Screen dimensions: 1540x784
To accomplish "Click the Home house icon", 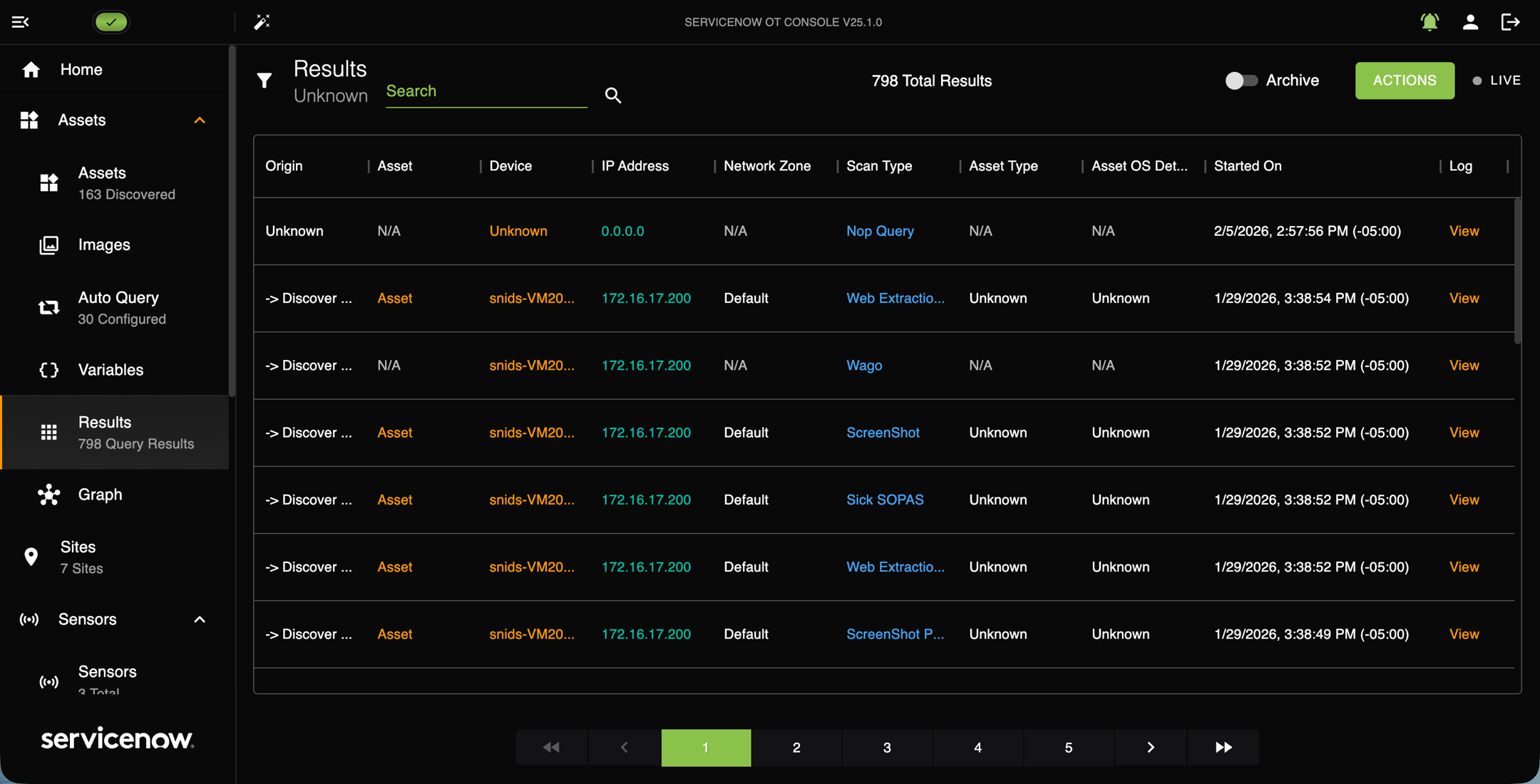I will 31,70.
